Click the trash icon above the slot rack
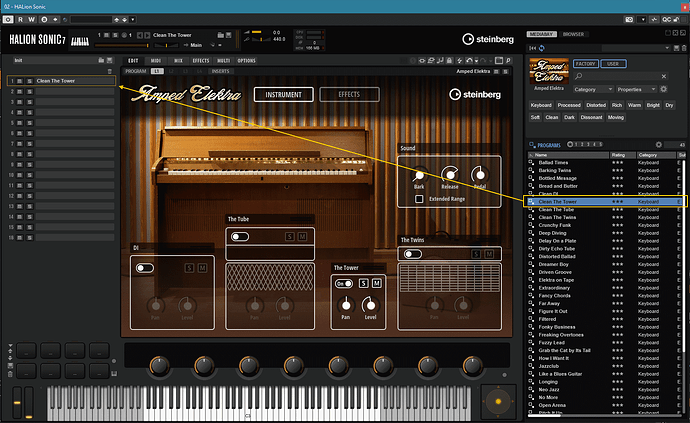This screenshot has height=423, width=690. (110, 71)
